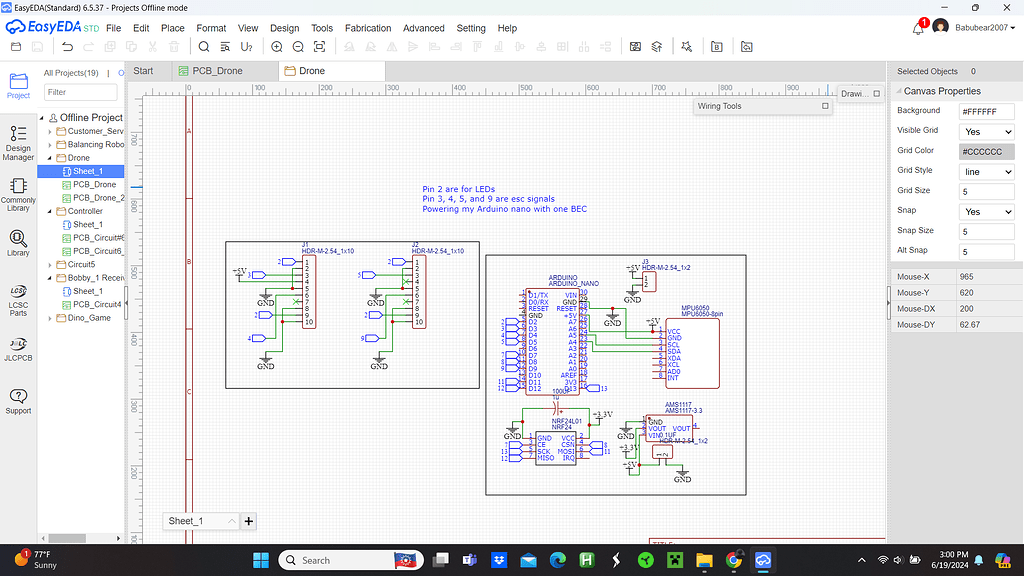This screenshot has width=1024, height=576.
Task: Click the JLCPCB sidebar icon
Action: [x=18, y=348]
